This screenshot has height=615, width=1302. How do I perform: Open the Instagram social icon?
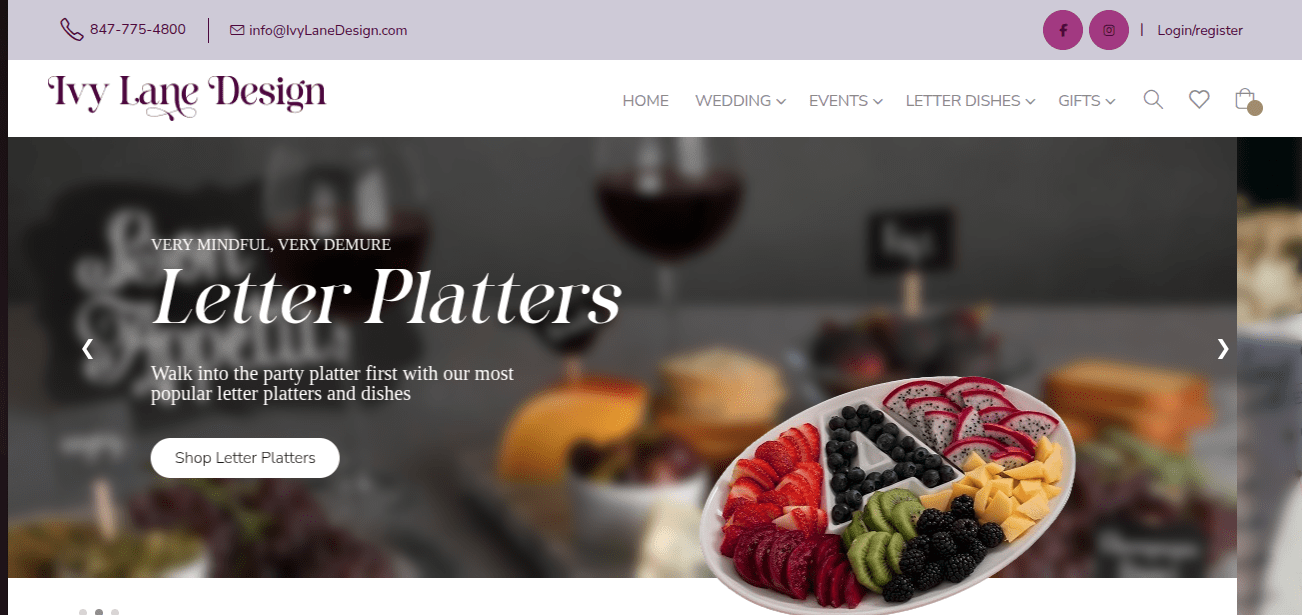coord(1109,30)
